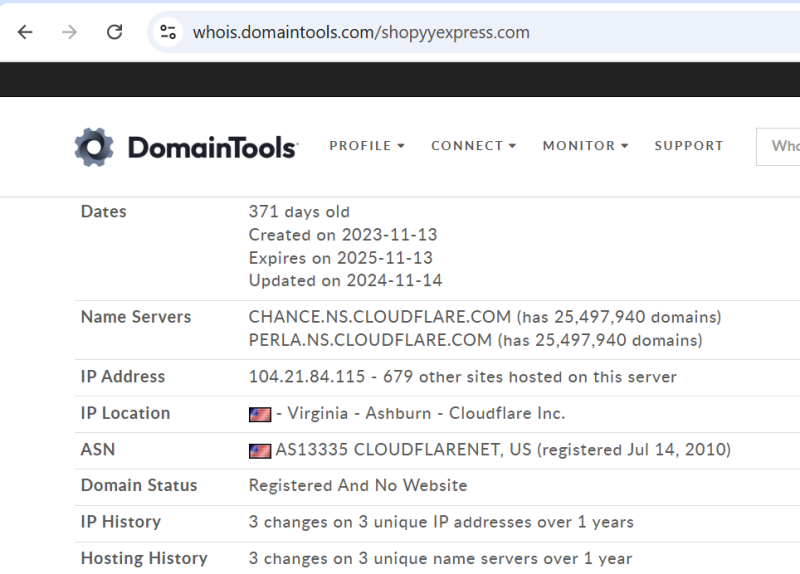
Task: Click the 'IP Location' row label
Action: pyautogui.click(x=125, y=413)
